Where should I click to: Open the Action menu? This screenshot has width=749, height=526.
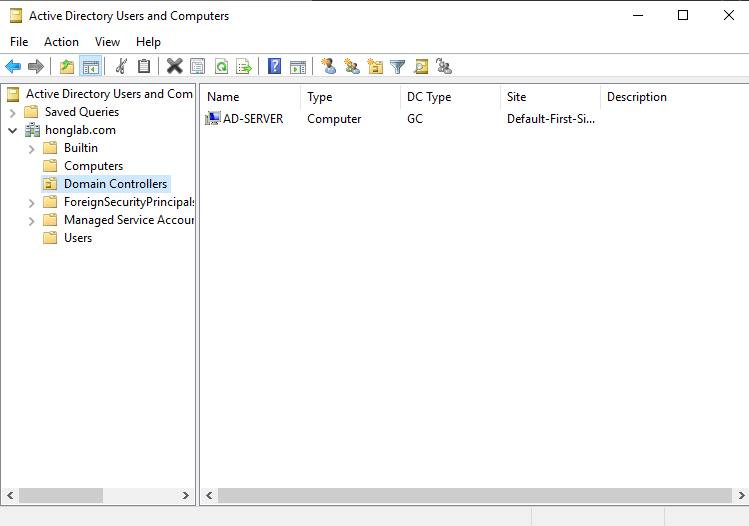click(x=62, y=42)
